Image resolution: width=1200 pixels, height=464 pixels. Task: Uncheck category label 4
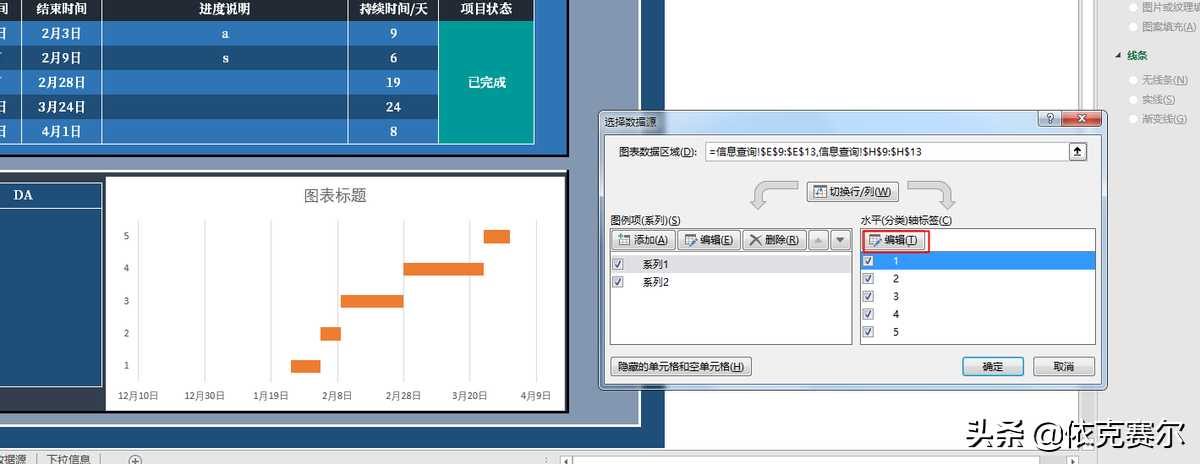point(868,314)
